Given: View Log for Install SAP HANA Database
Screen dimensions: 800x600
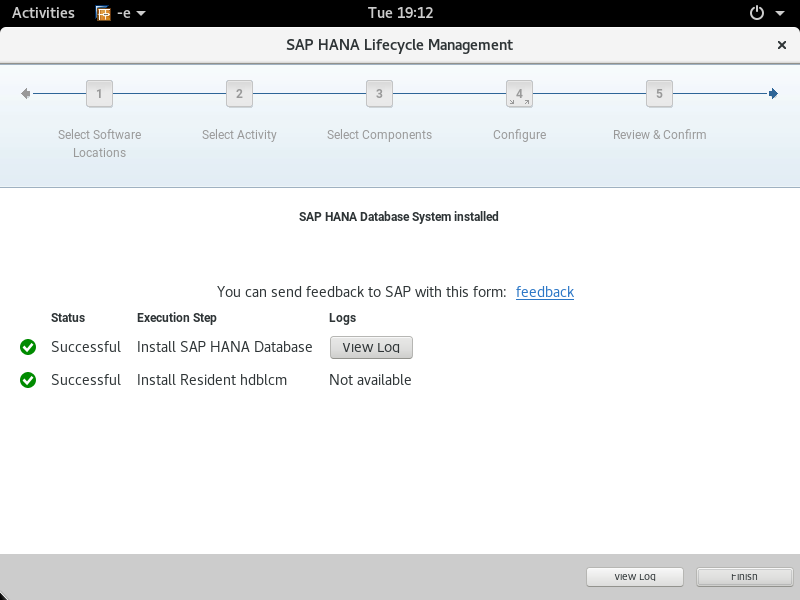Looking at the screenshot, I should 371,347.
